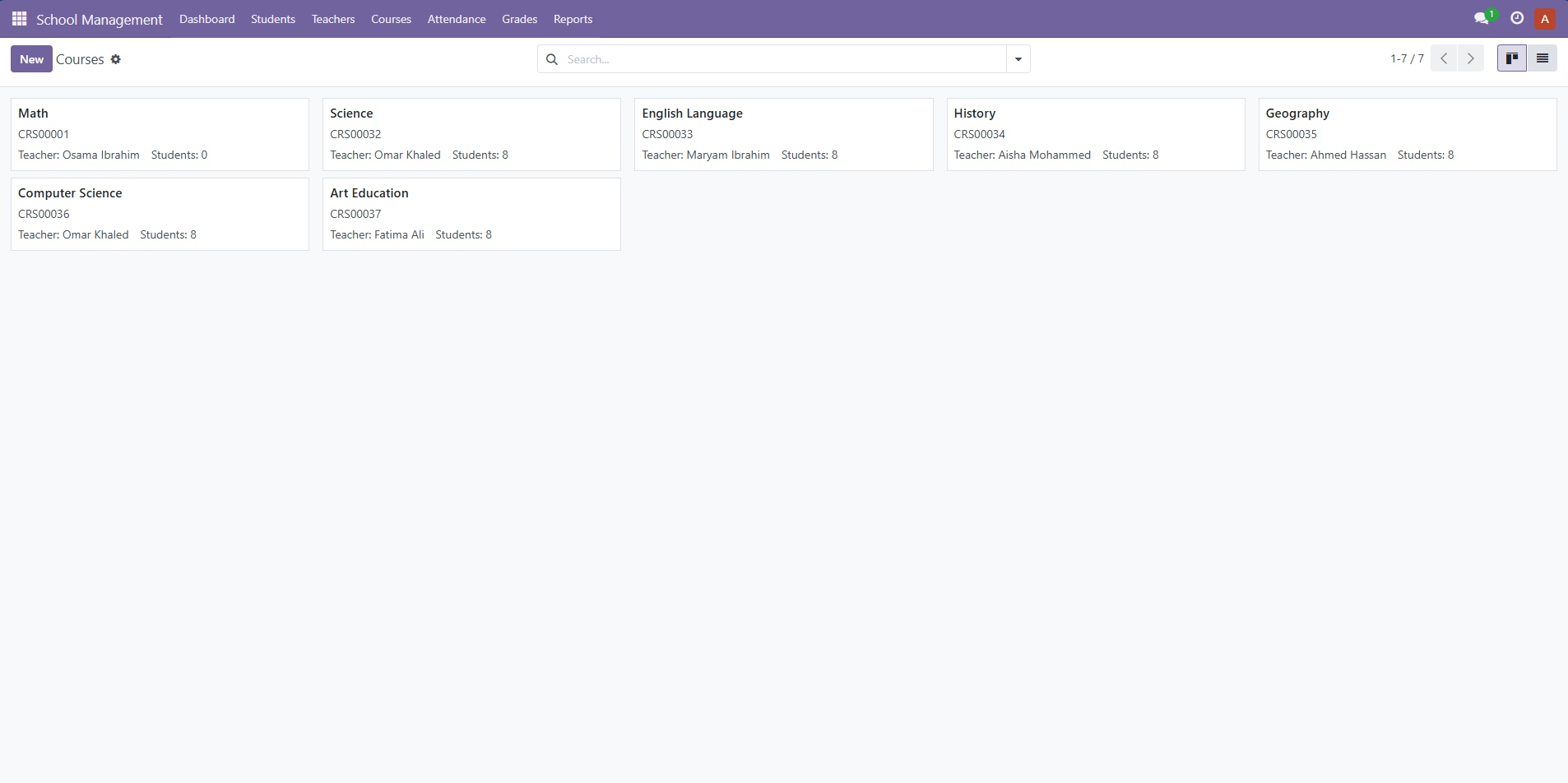Image resolution: width=1568 pixels, height=783 pixels.
Task: Switch to Kanban view
Action: point(1512,58)
